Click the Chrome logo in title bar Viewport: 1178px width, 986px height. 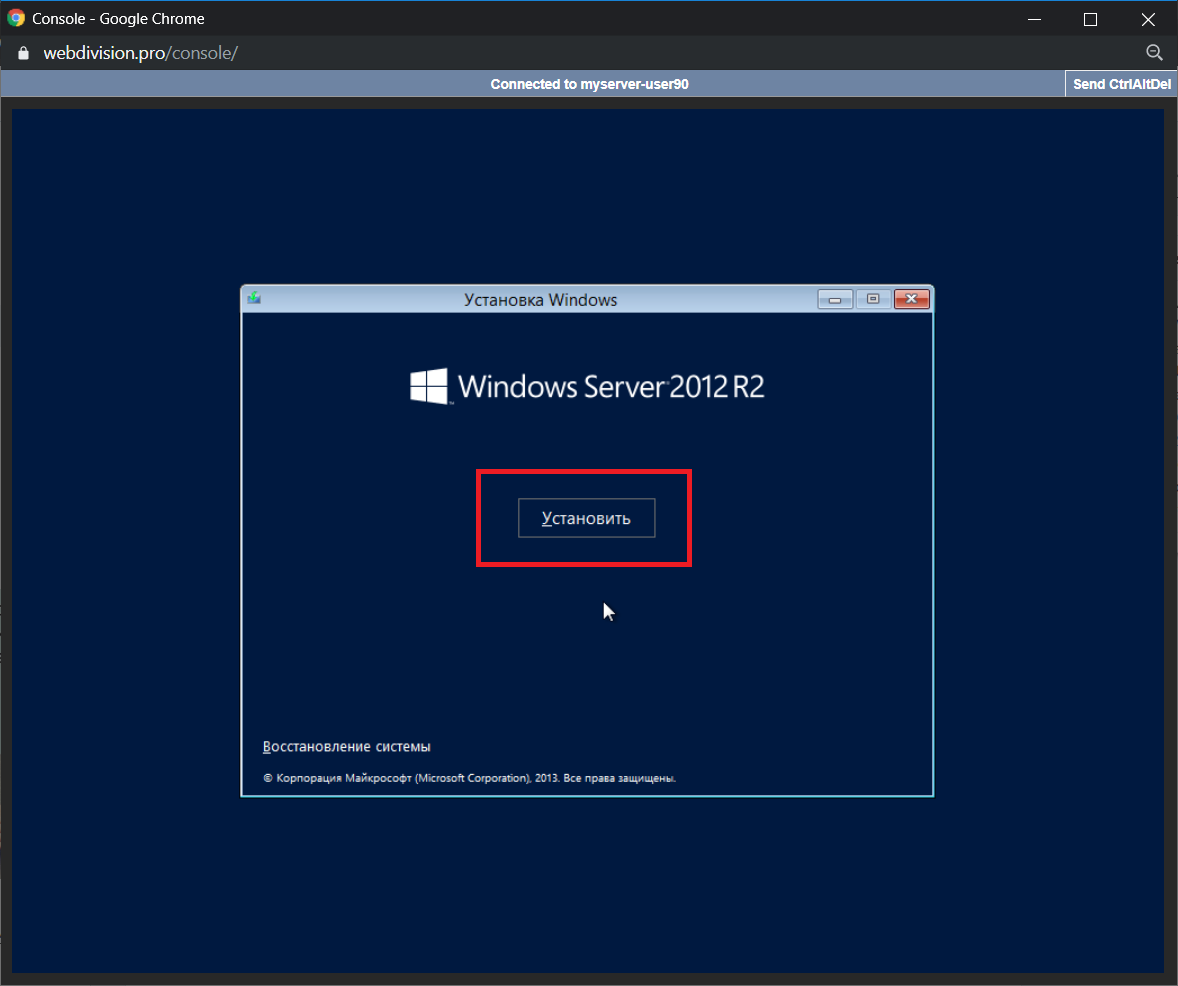pos(16,19)
